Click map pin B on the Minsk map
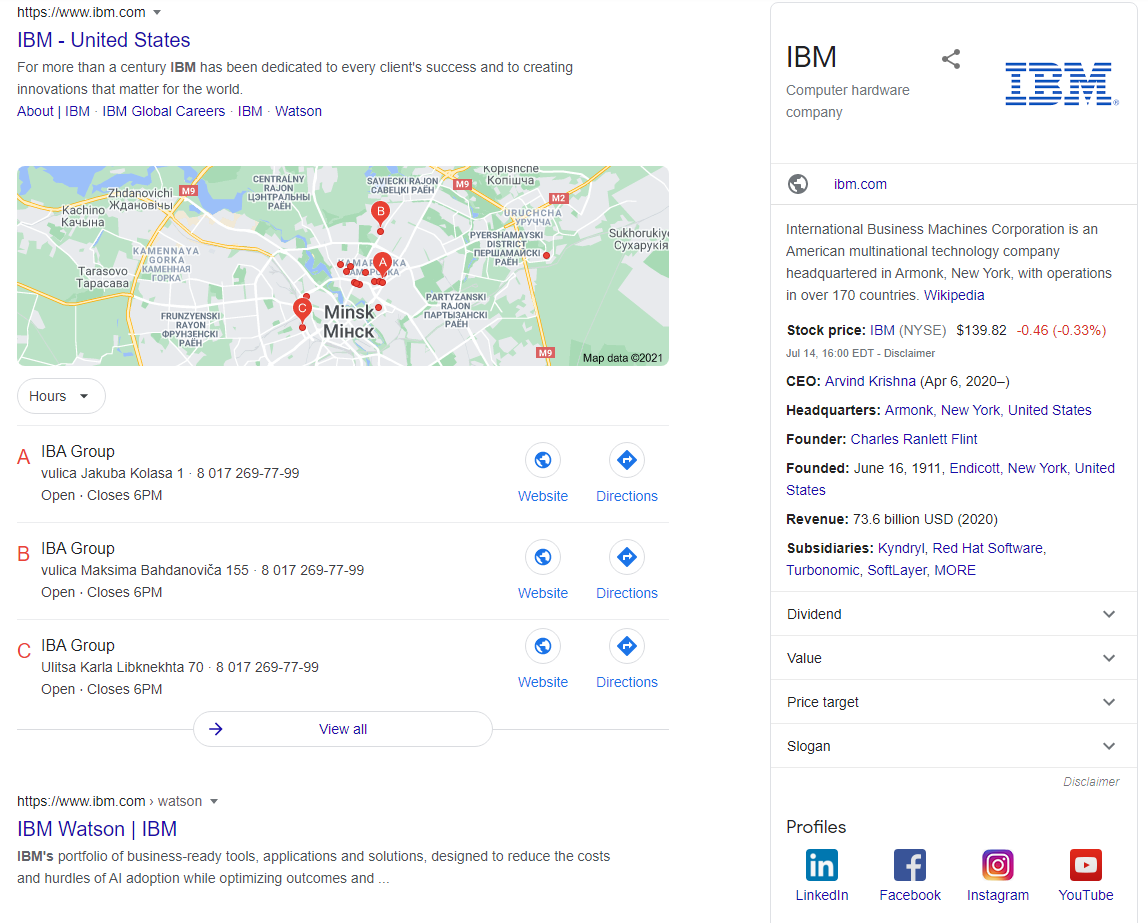 click(380, 213)
